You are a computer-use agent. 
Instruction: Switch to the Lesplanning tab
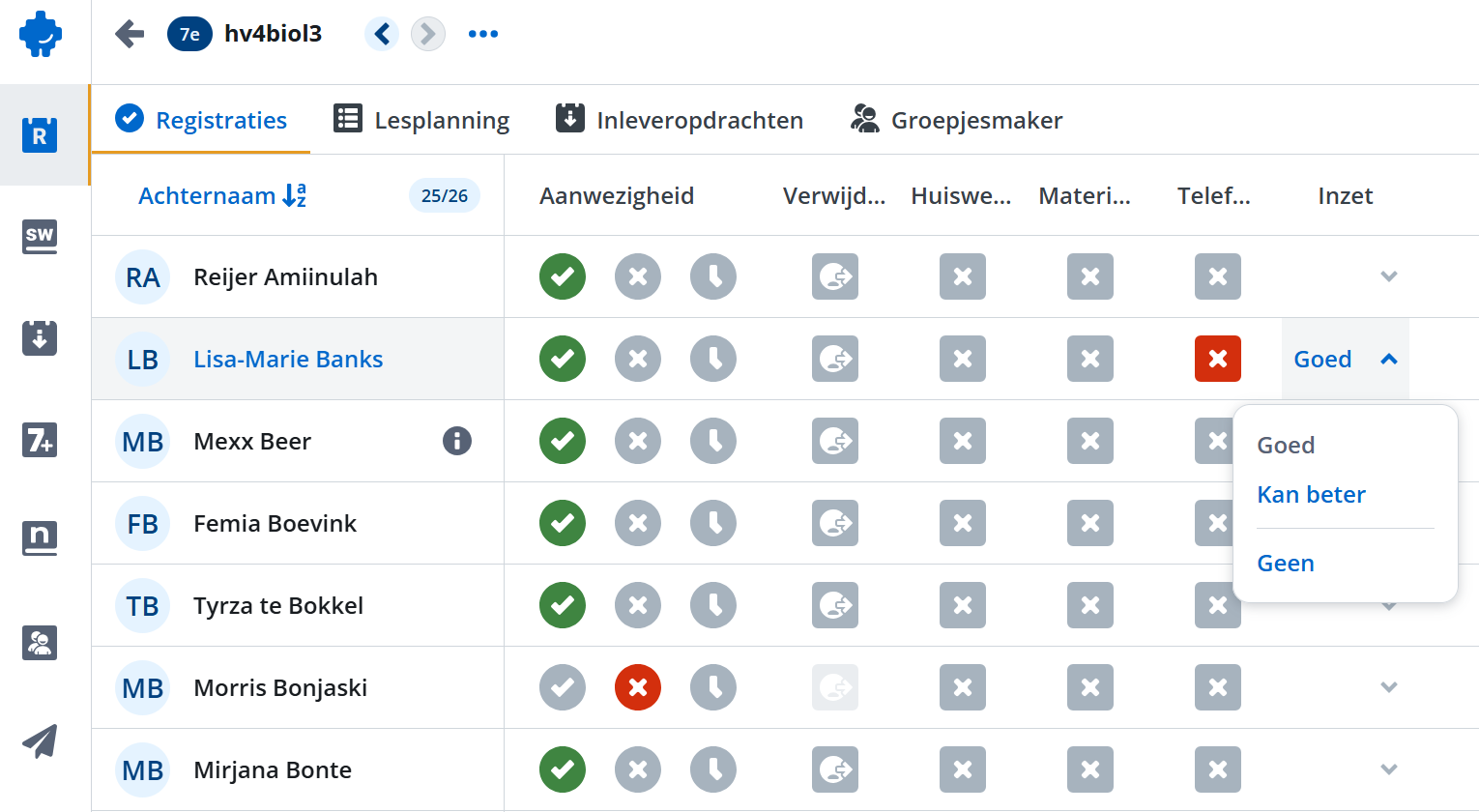click(x=421, y=120)
